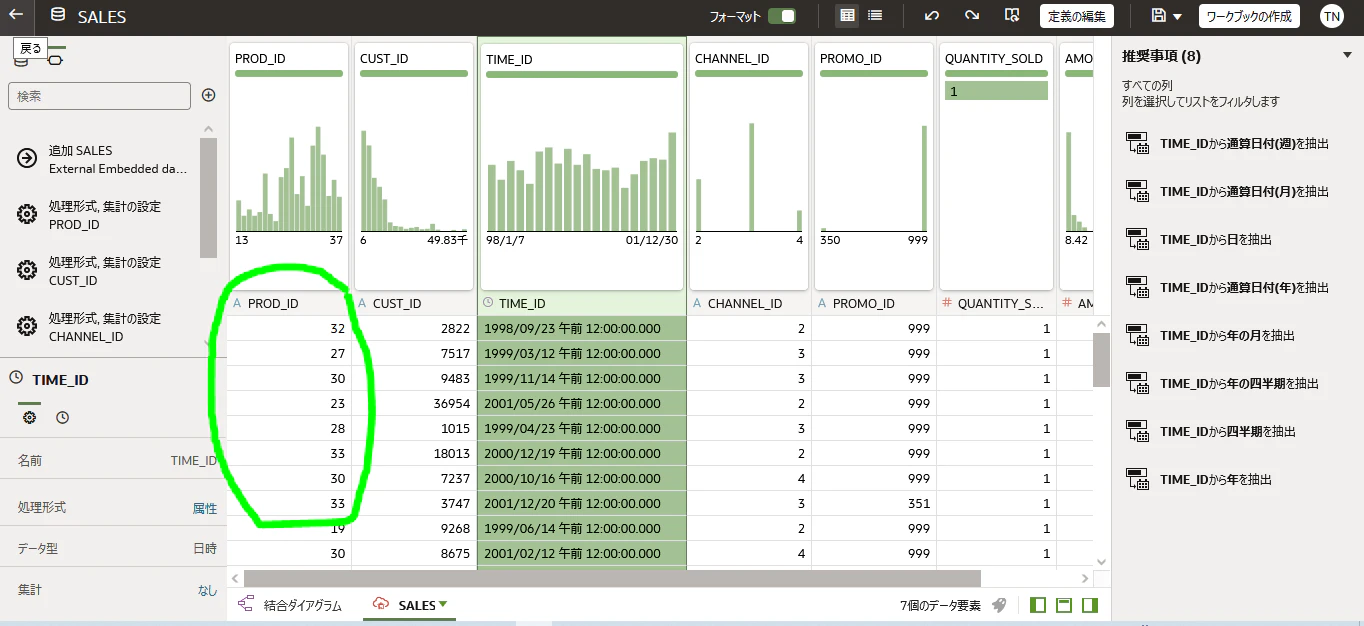Image resolution: width=1364 pixels, height=626 pixels.
Task: Select the CHANNEL_ID column header
Action: point(749,303)
